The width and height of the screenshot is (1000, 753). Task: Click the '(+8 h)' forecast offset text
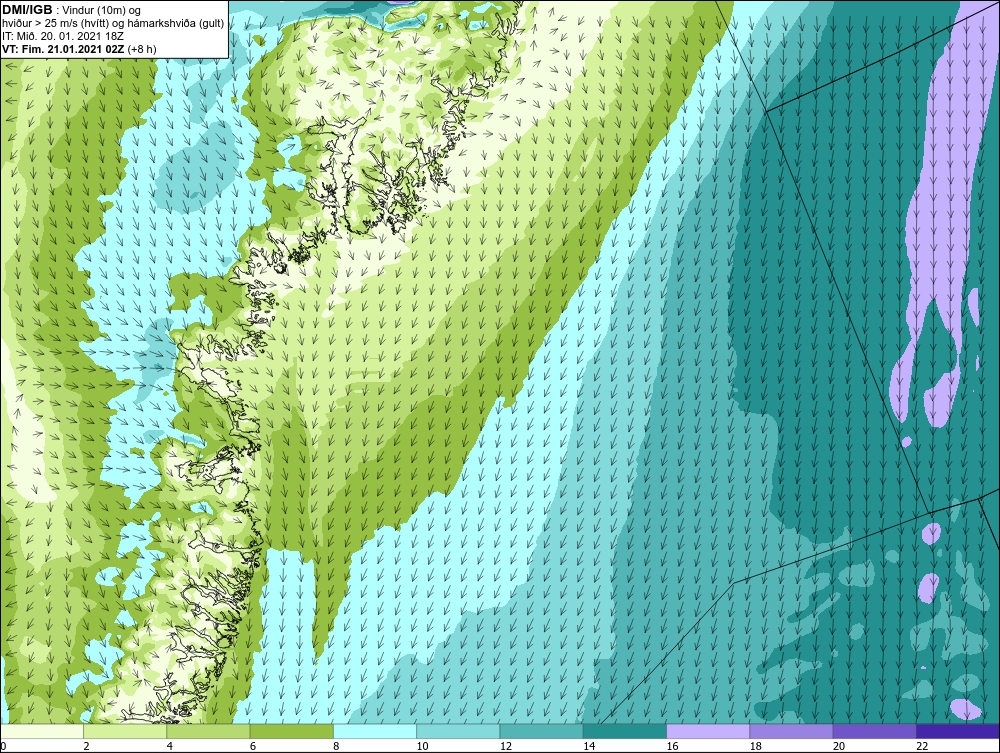point(142,48)
